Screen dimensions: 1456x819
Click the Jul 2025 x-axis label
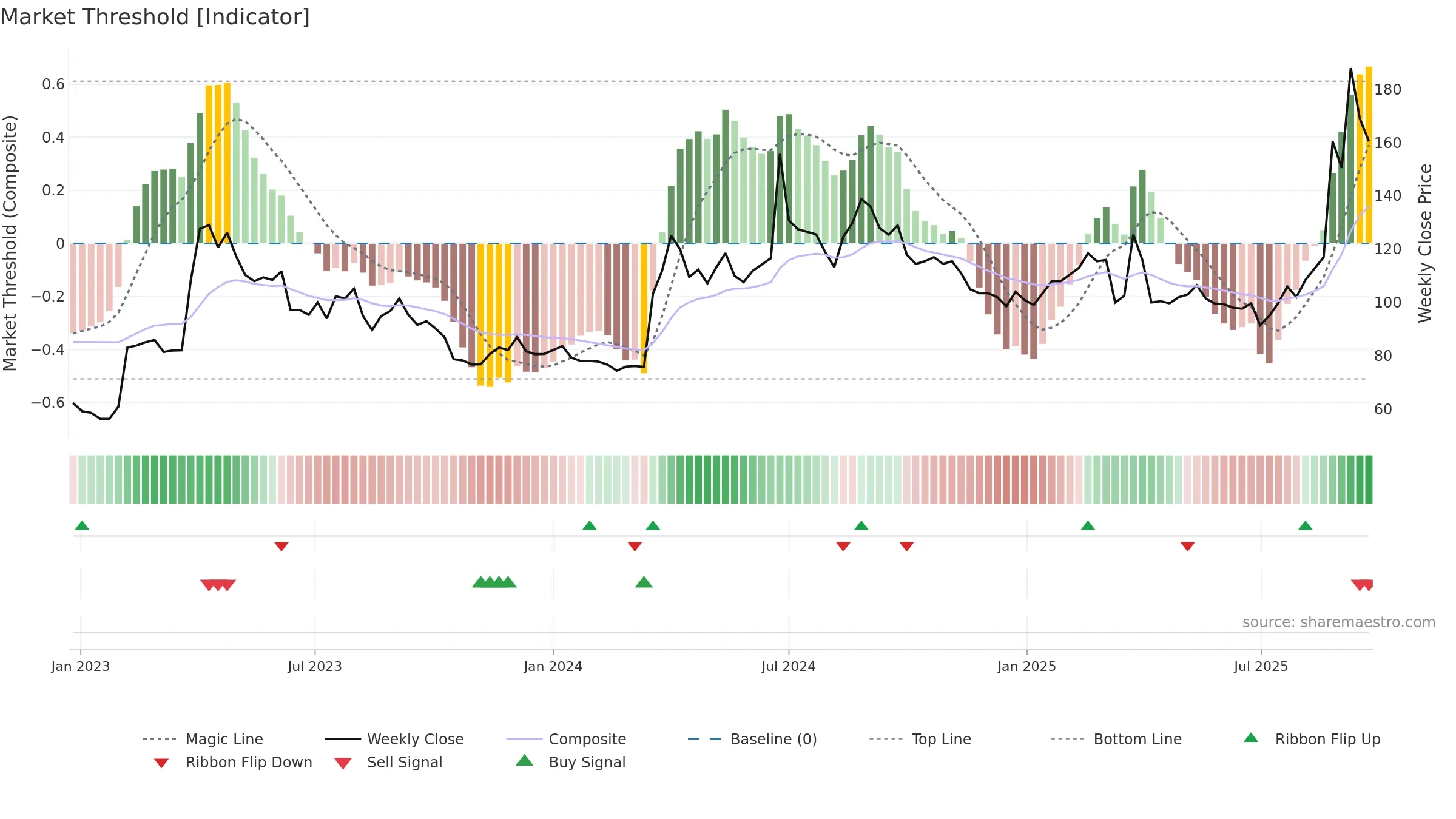pyautogui.click(x=1261, y=666)
